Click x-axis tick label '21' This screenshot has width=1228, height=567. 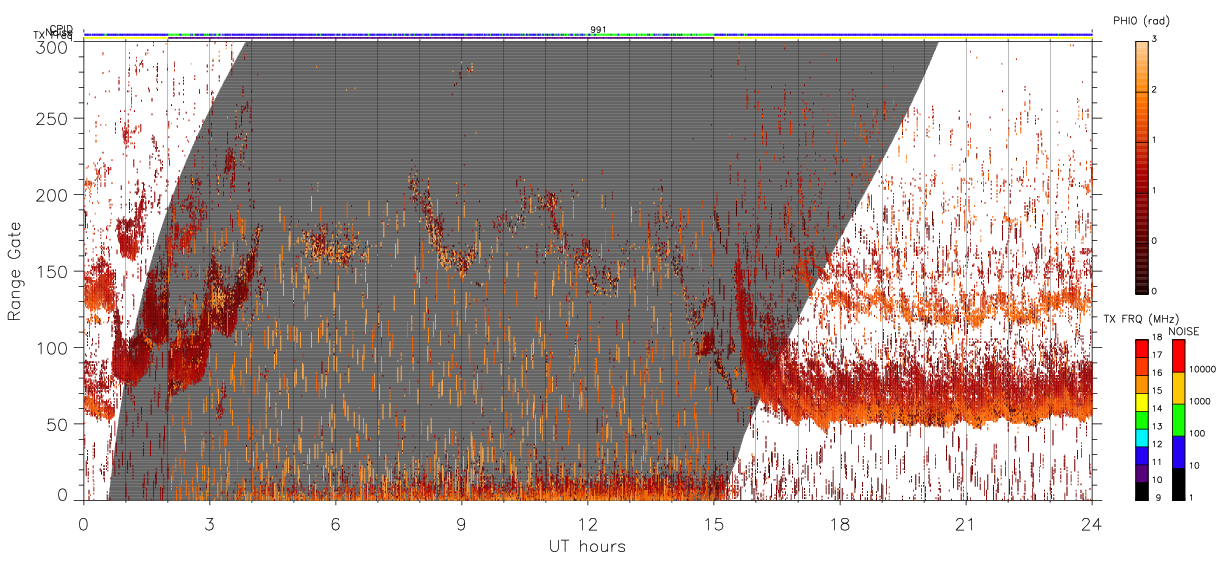(x=965, y=523)
